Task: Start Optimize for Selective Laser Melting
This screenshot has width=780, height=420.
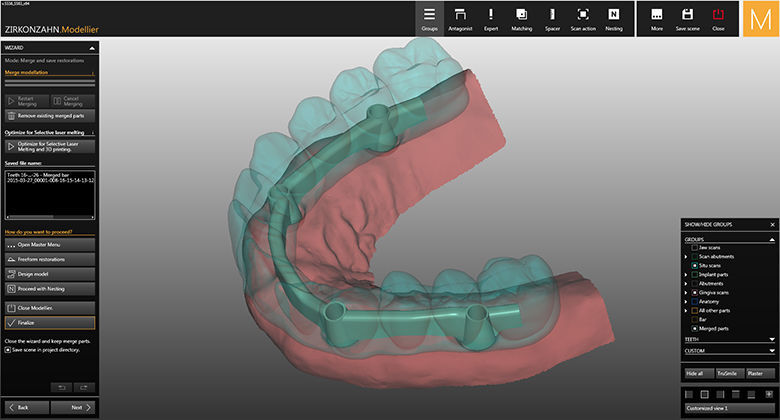Action: coord(50,146)
